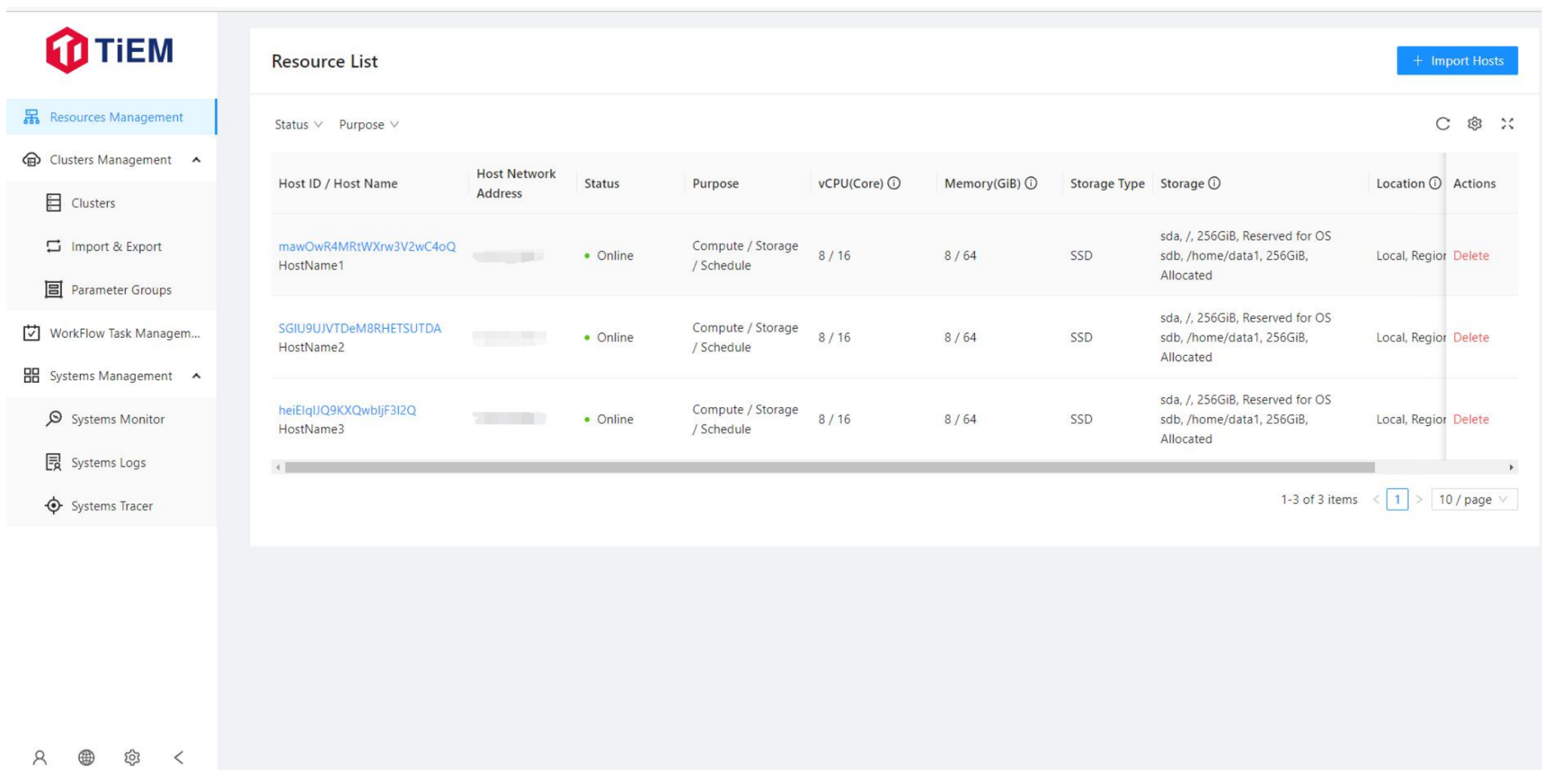
Task: Click scrollbar right arrow
Action: tap(1511, 467)
